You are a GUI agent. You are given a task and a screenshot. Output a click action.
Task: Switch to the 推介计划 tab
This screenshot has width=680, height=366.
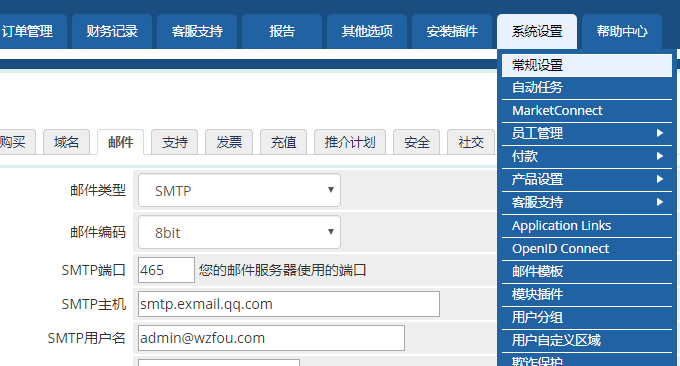(x=350, y=142)
